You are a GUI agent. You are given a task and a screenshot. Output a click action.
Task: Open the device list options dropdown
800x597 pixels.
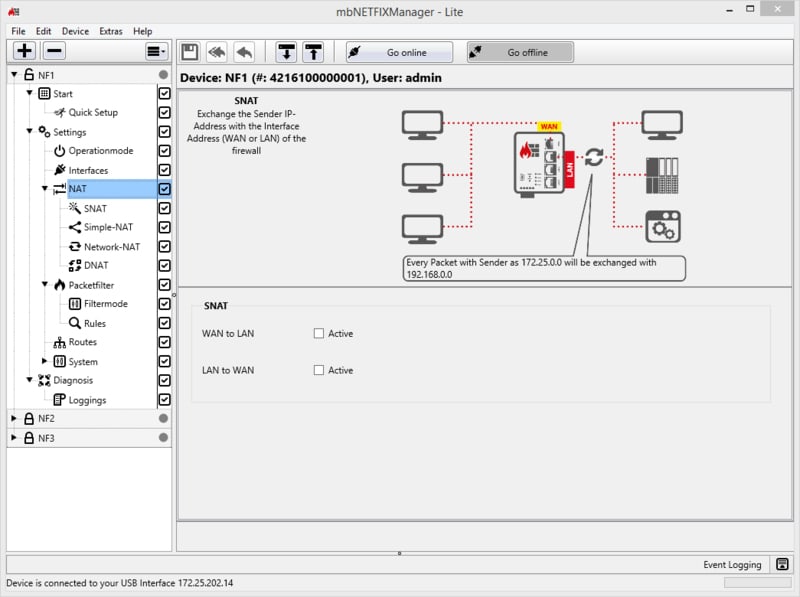tap(156, 51)
